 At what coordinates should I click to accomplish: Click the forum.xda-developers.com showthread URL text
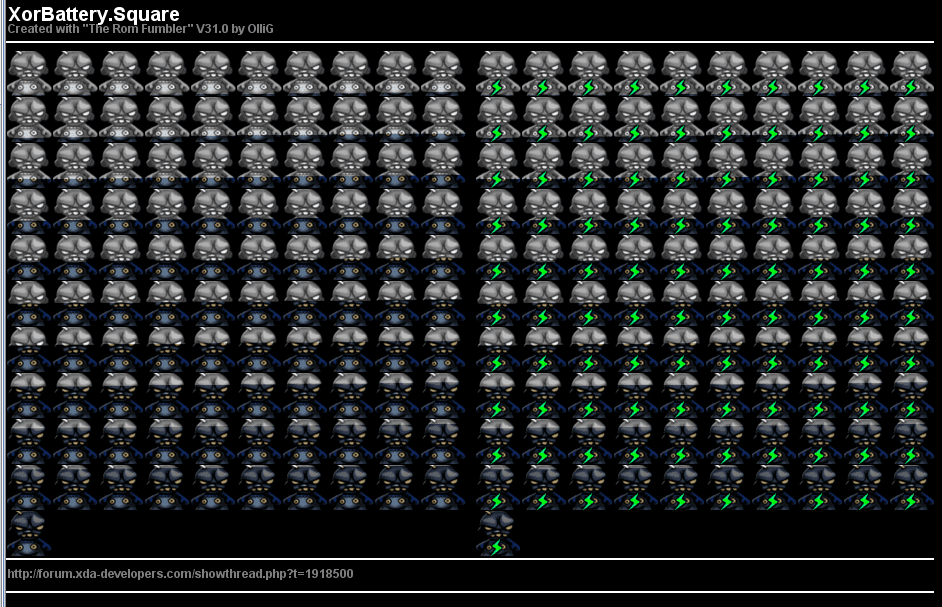point(180,573)
